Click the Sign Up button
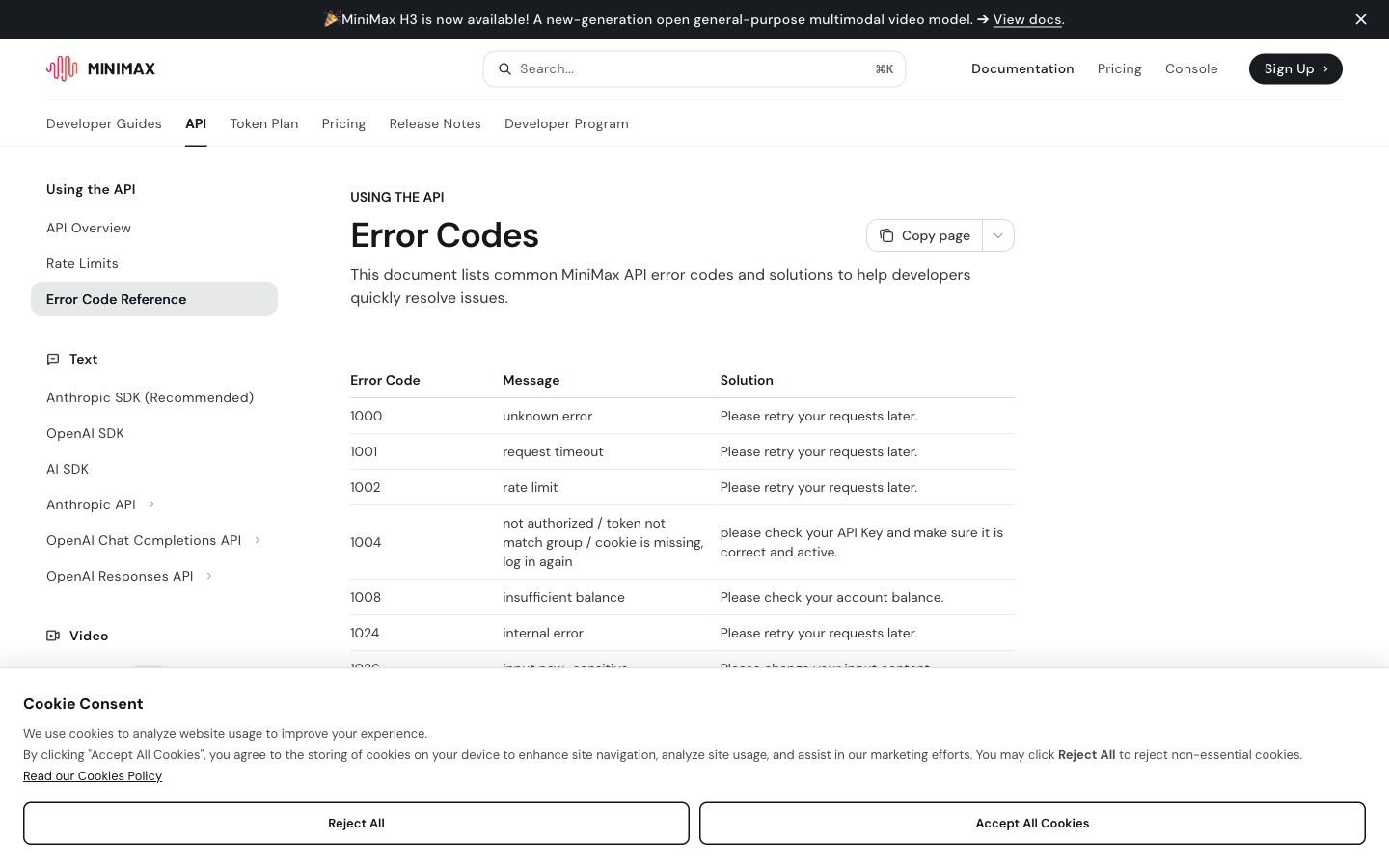 pos(1295,68)
